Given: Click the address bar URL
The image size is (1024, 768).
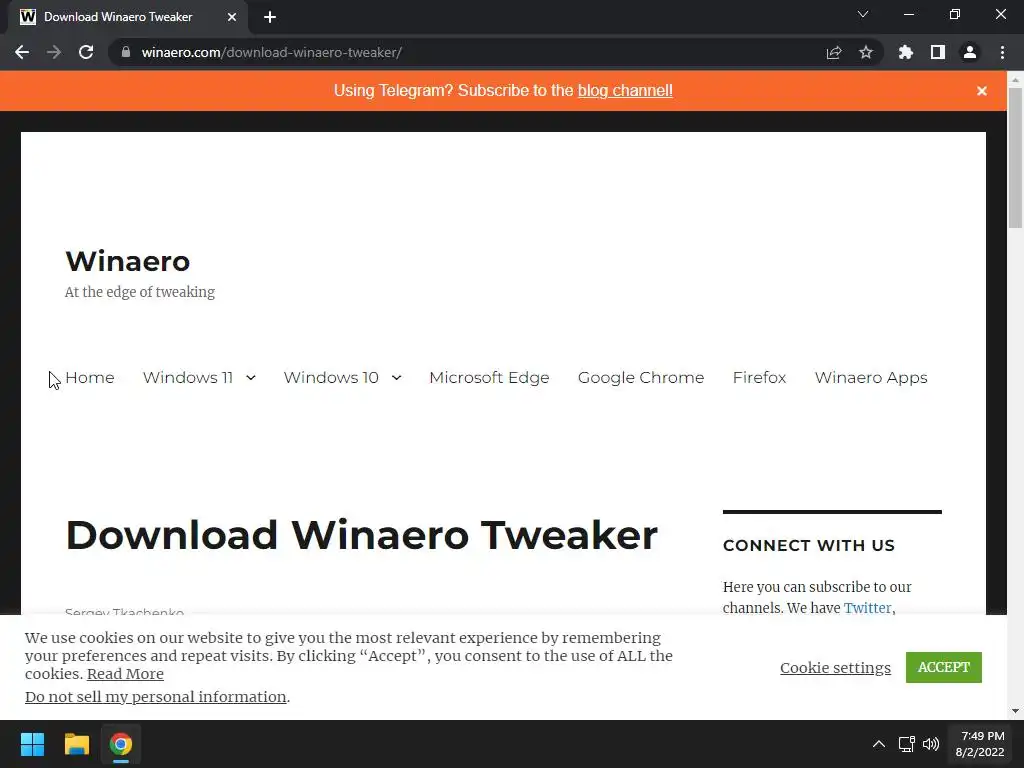Looking at the screenshot, I should [x=272, y=52].
